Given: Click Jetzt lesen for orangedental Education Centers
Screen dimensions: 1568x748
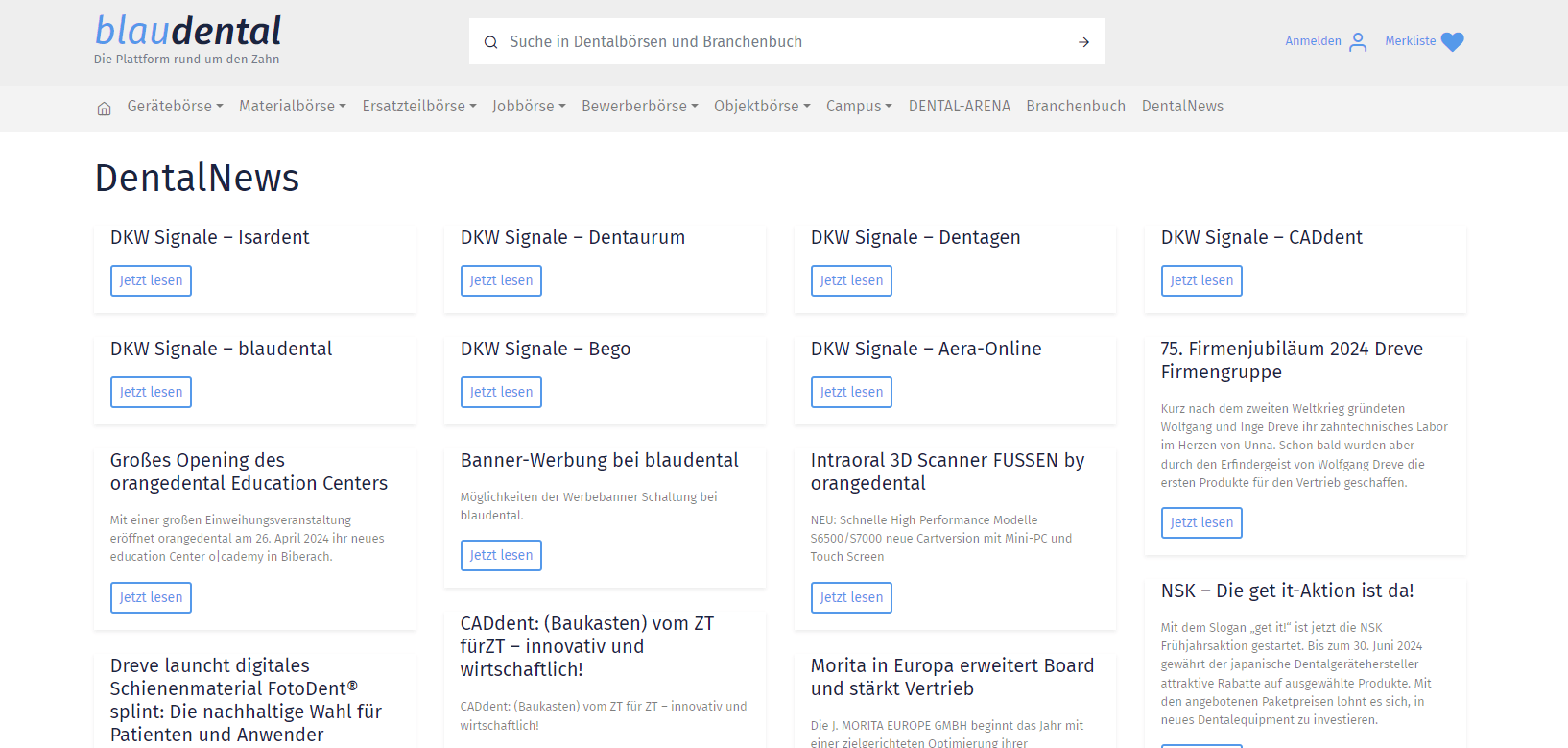Looking at the screenshot, I should (151, 597).
